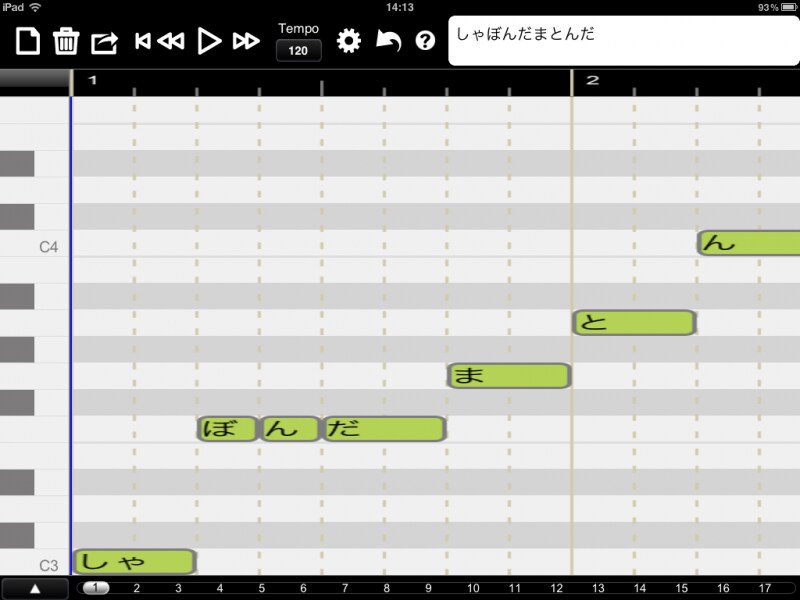Skip back to the song beginning
This screenshot has width=800, height=600.
(x=143, y=39)
